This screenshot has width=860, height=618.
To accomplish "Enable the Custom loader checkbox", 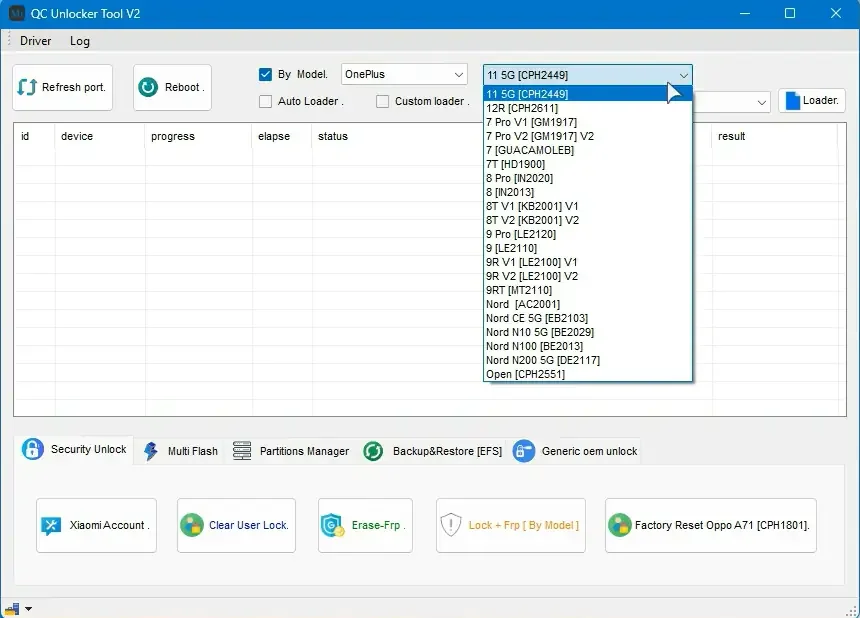I will tap(383, 101).
